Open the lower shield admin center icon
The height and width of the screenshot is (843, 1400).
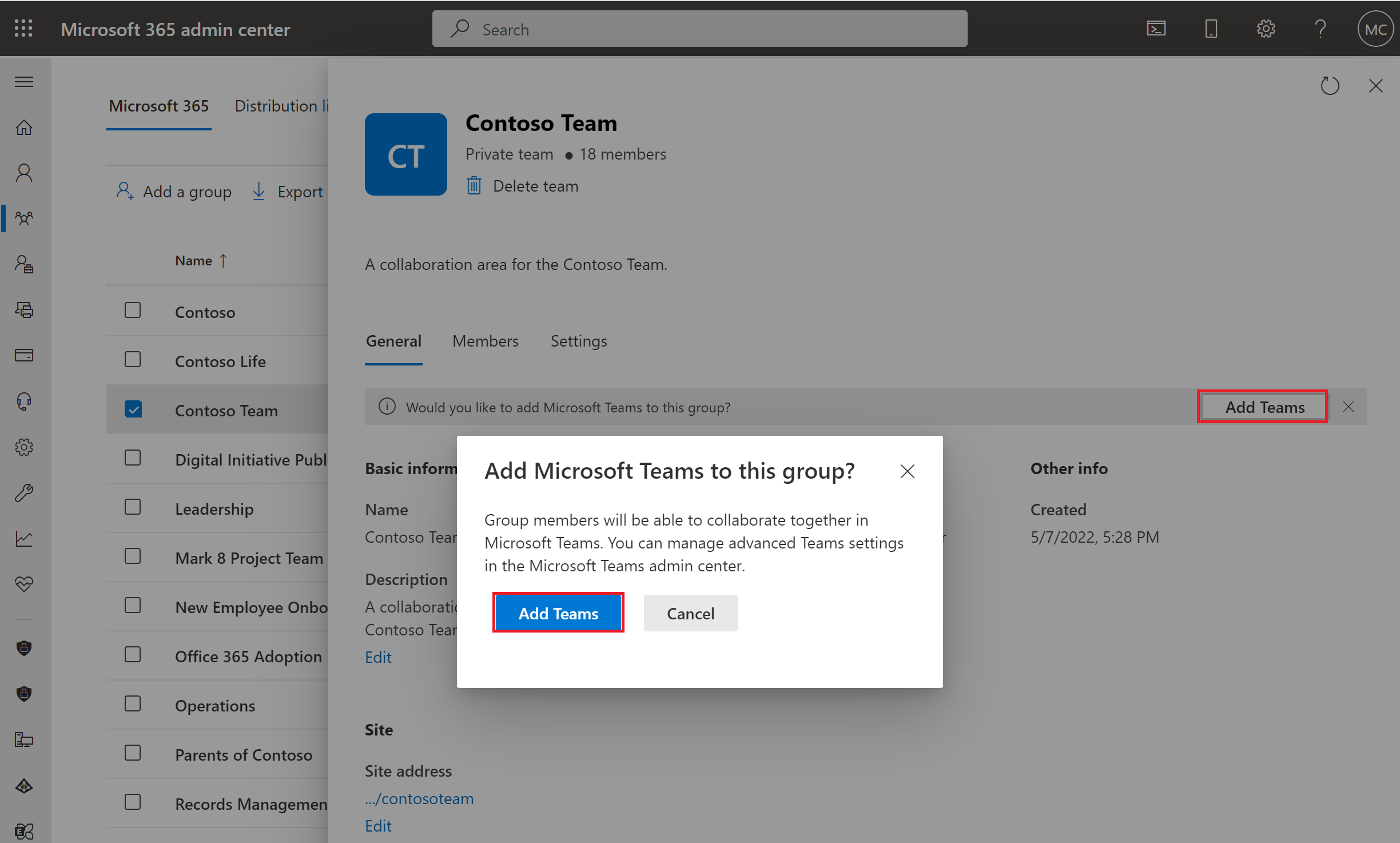coord(24,694)
